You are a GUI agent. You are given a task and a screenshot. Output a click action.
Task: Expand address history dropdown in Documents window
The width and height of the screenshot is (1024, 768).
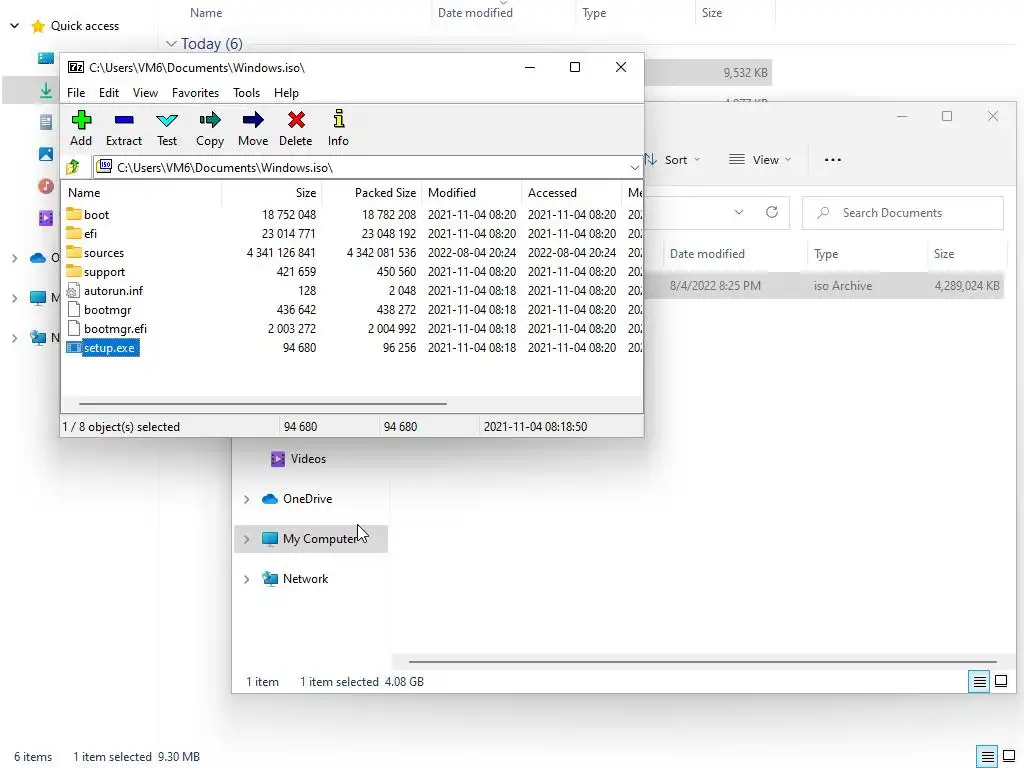[x=739, y=212]
